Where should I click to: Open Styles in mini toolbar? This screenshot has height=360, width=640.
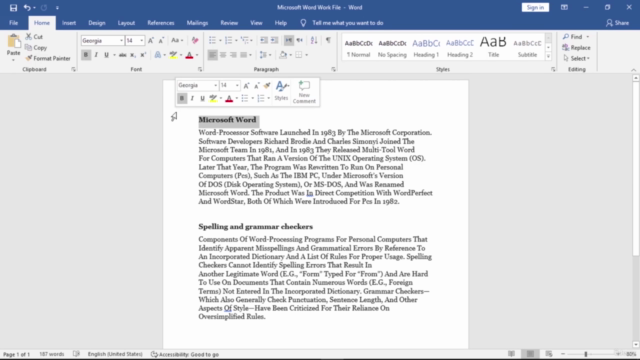coord(281,91)
